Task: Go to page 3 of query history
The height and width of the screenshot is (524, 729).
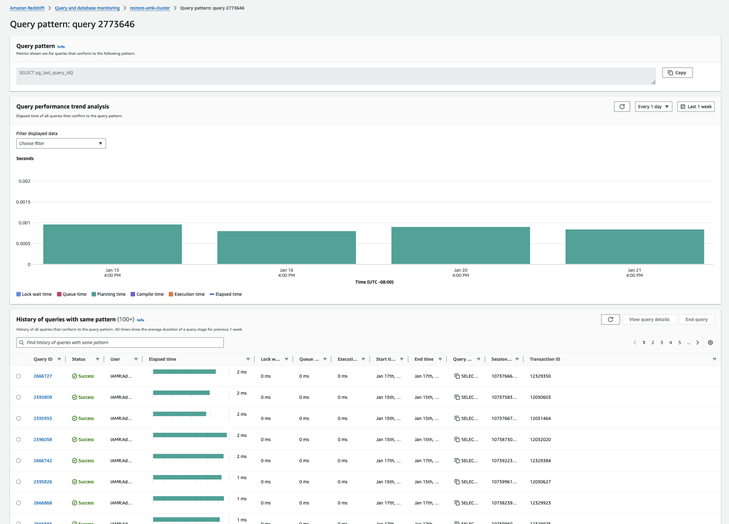Action: (x=662, y=342)
